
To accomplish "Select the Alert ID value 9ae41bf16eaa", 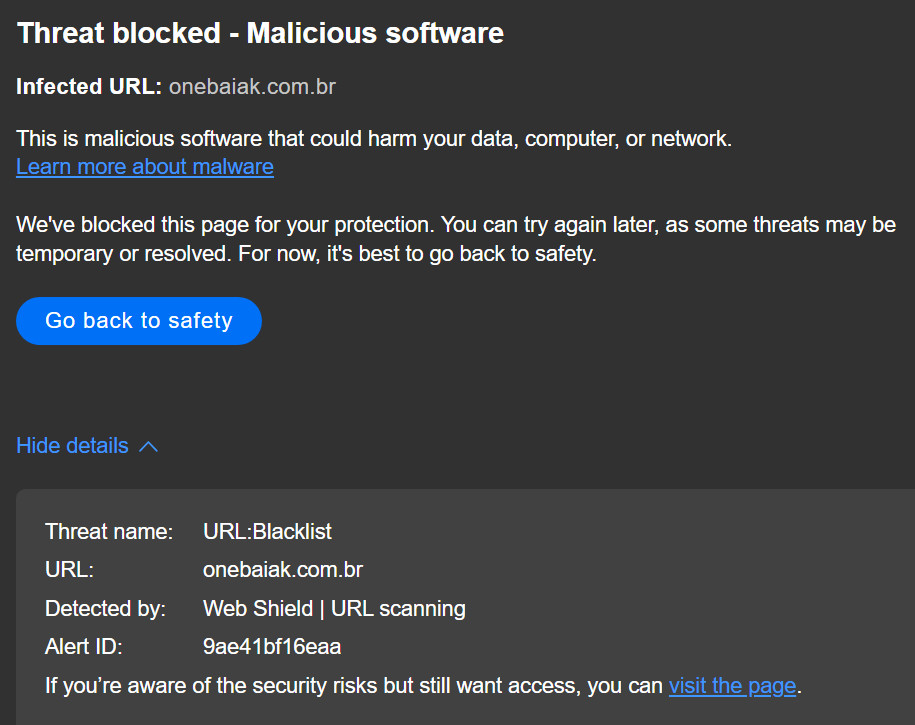I will pyautogui.click(x=272, y=647).
